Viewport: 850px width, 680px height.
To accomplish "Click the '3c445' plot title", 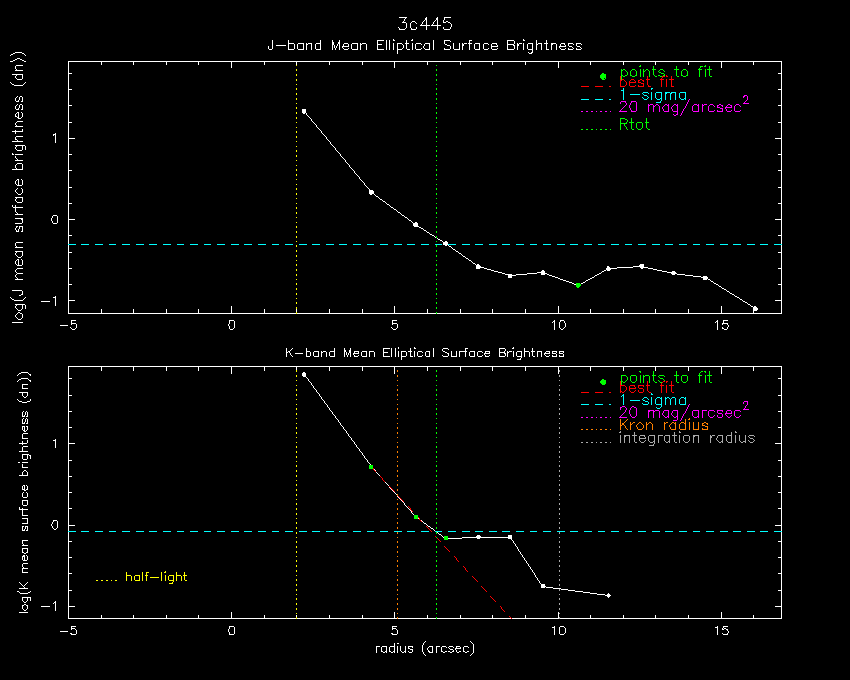I will click(425, 22).
